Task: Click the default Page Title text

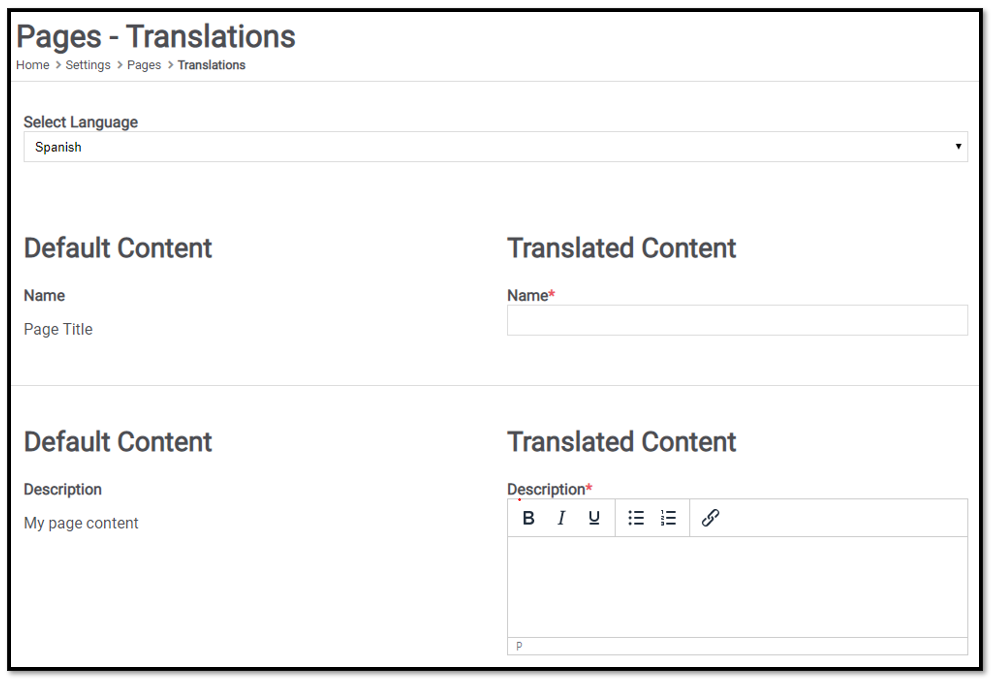Action: click(58, 329)
